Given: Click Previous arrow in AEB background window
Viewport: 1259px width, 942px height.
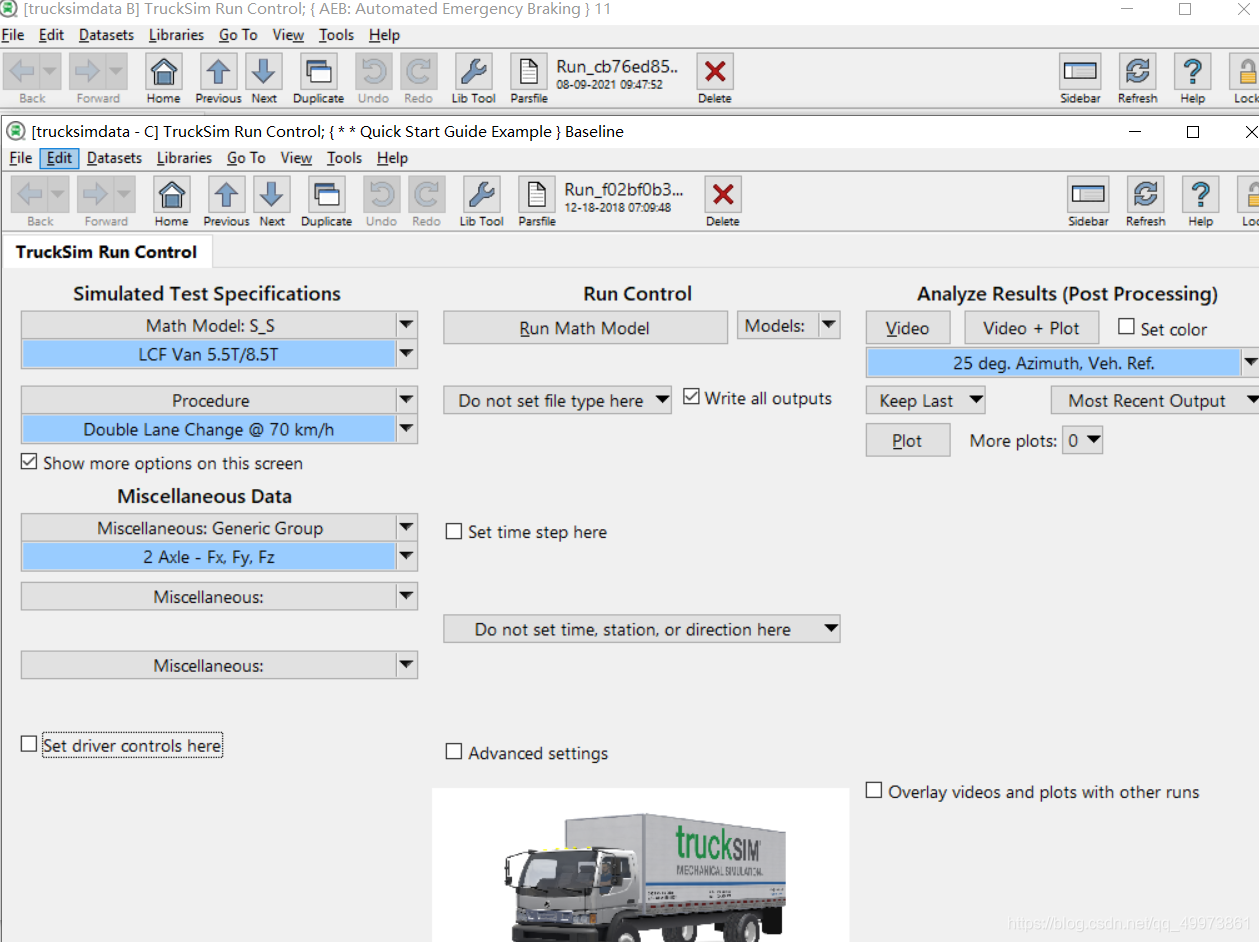Looking at the screenshot, I should 218,71.
